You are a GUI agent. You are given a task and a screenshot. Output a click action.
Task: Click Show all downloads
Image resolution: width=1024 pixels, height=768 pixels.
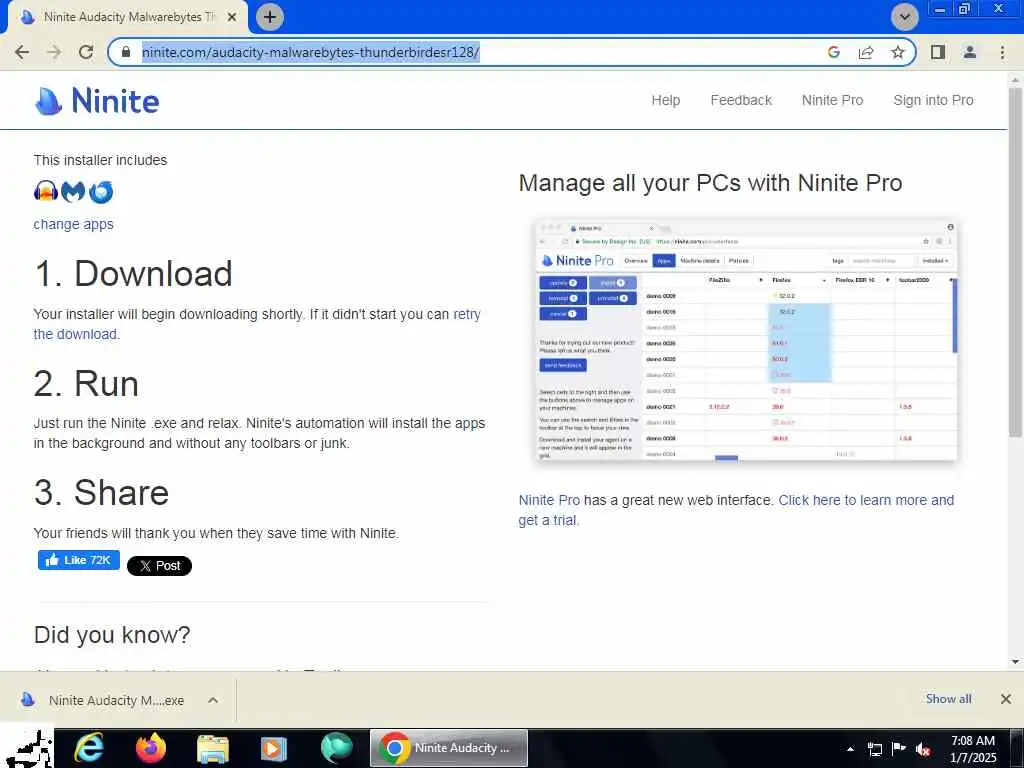948,699
